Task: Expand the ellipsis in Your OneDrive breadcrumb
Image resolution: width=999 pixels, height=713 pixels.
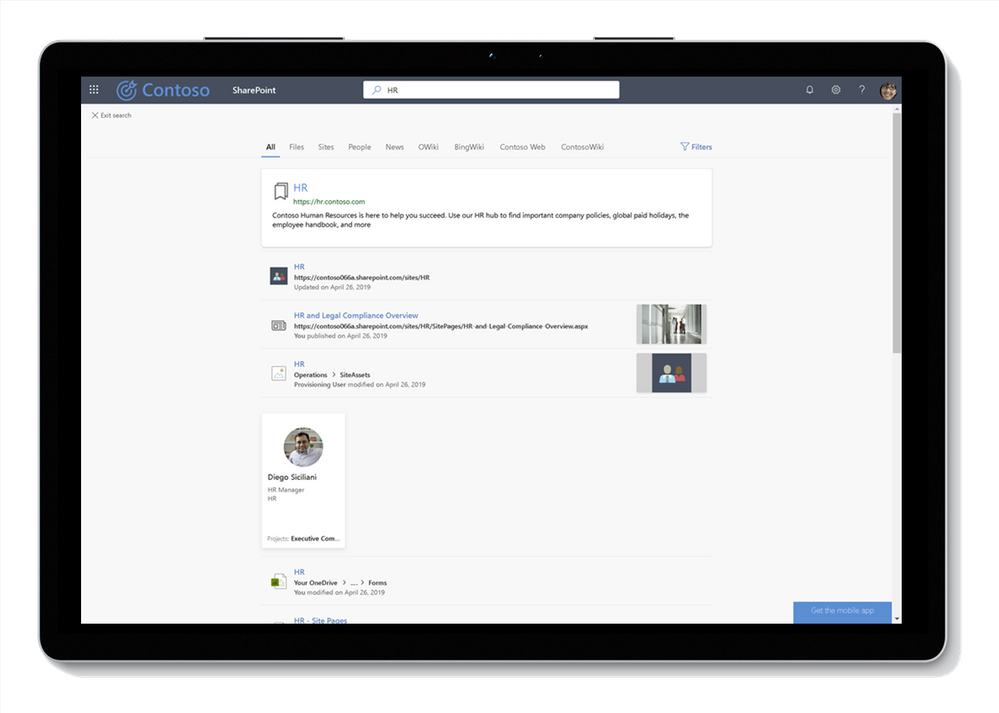Action: pos(354,583)
